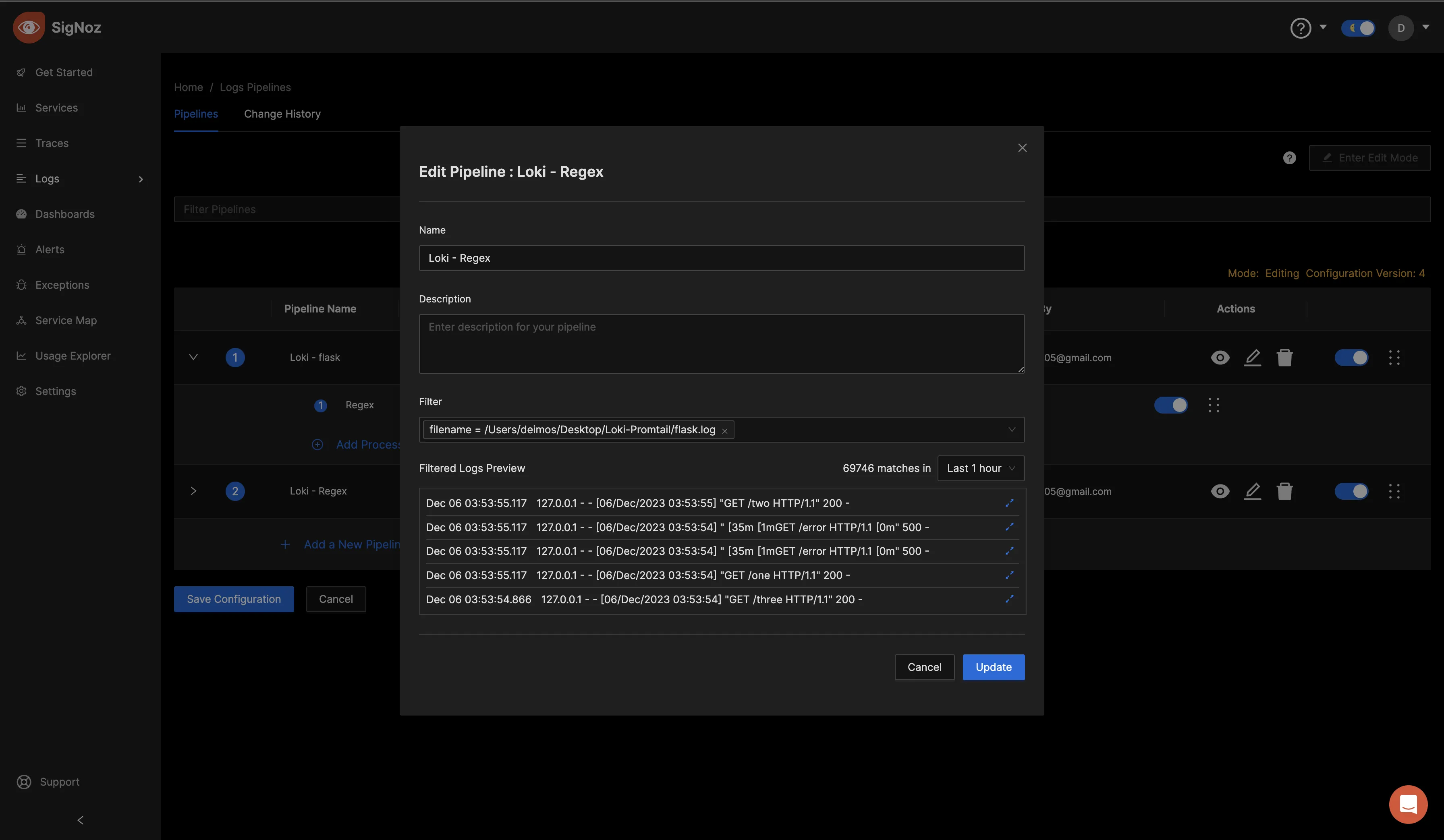Toggle the Regex processor switch
Screen dimensions: 1444x840
[1171, 405]
